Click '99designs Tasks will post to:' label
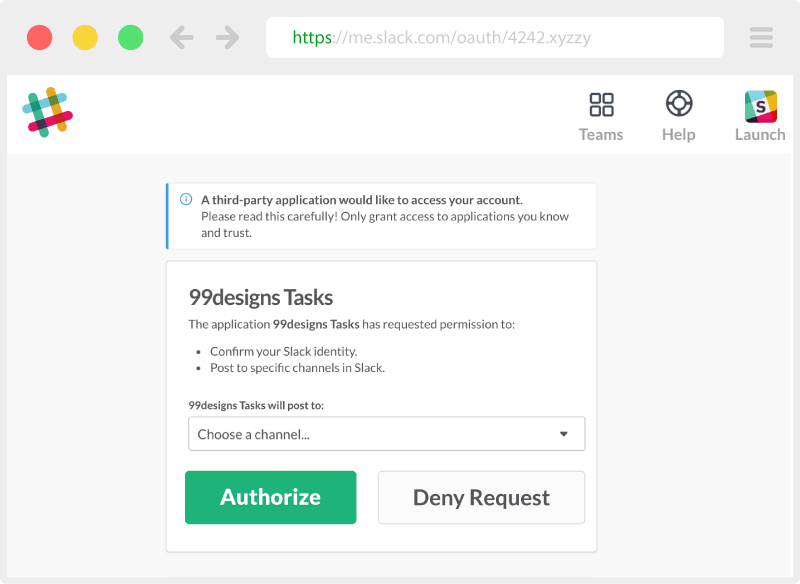Viewport: 800px width, 584px height. click(x=256, y=405)
